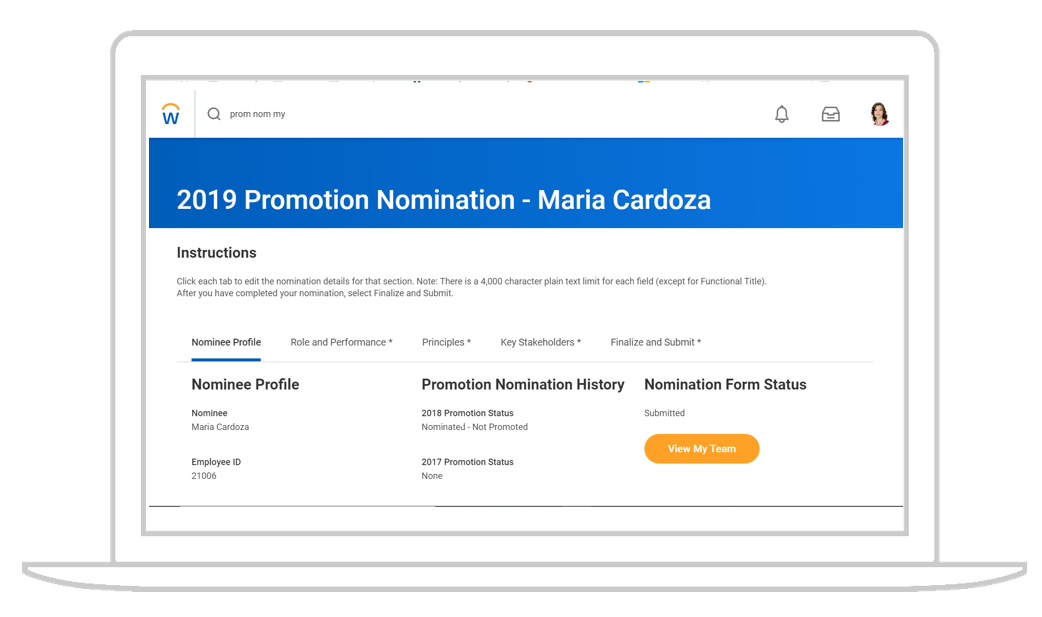Click the Instructions section heading

[x=216, y=252]
